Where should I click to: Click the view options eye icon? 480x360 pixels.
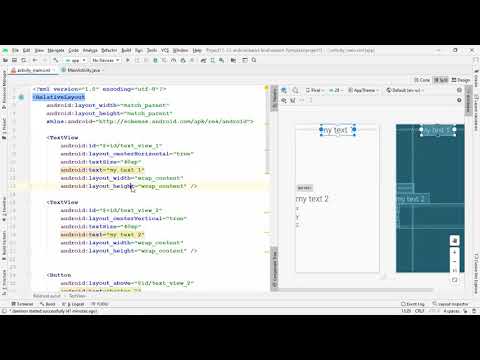pos(284,100)
